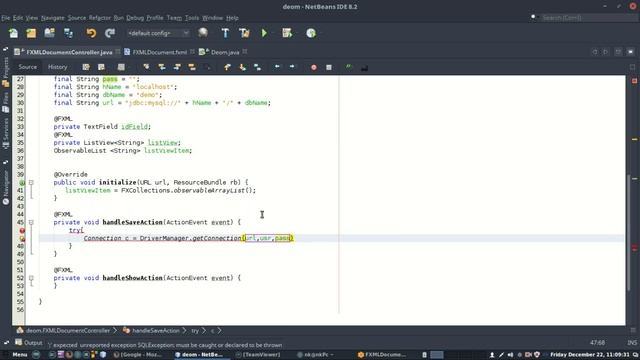Open the default config dropdown

[x=158, y=33]
